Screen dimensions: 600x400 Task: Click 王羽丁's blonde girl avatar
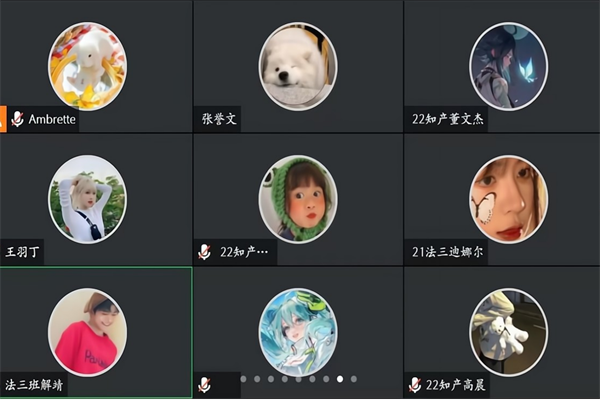coord(88,199)
